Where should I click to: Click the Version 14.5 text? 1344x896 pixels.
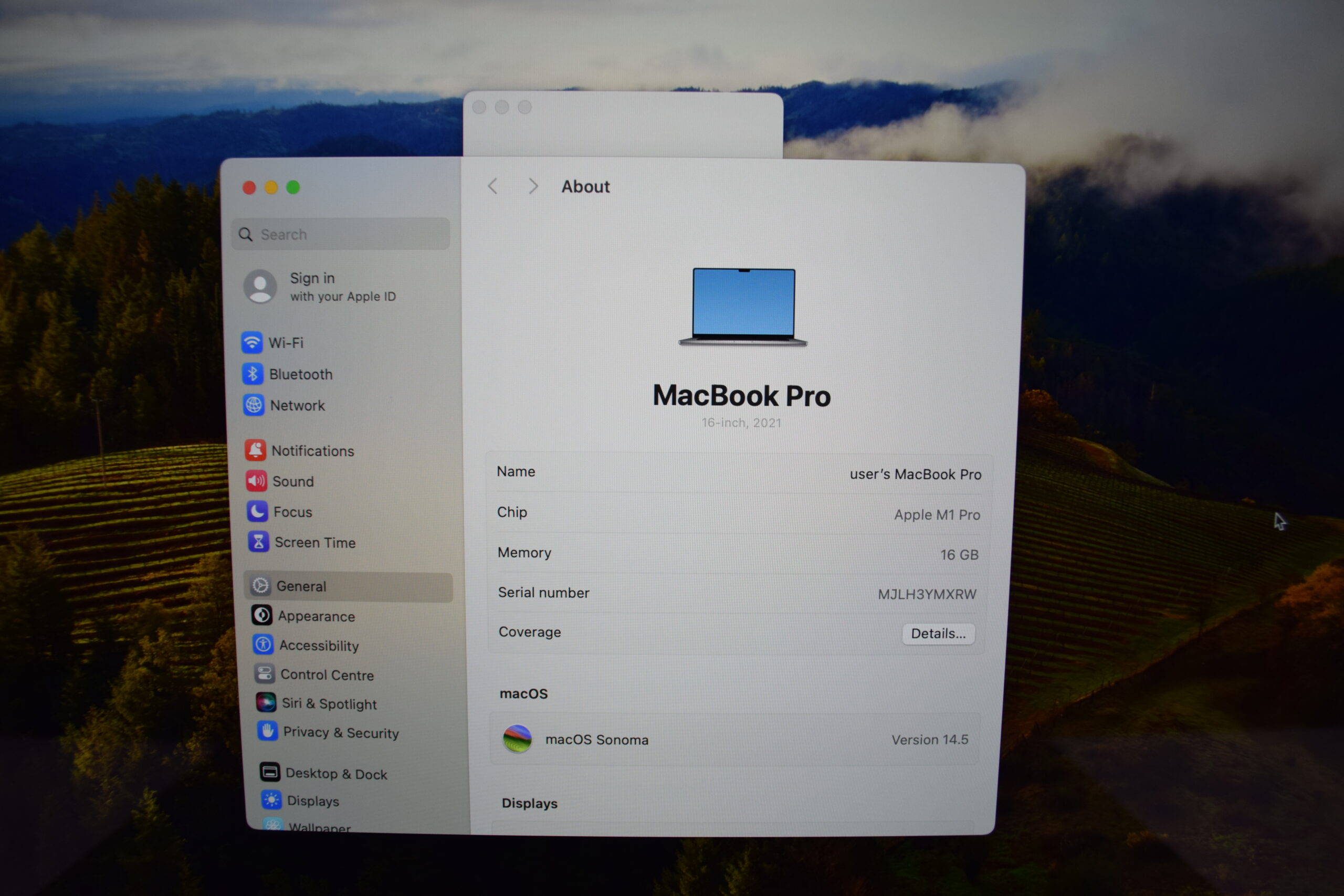[x=930, y=740]
